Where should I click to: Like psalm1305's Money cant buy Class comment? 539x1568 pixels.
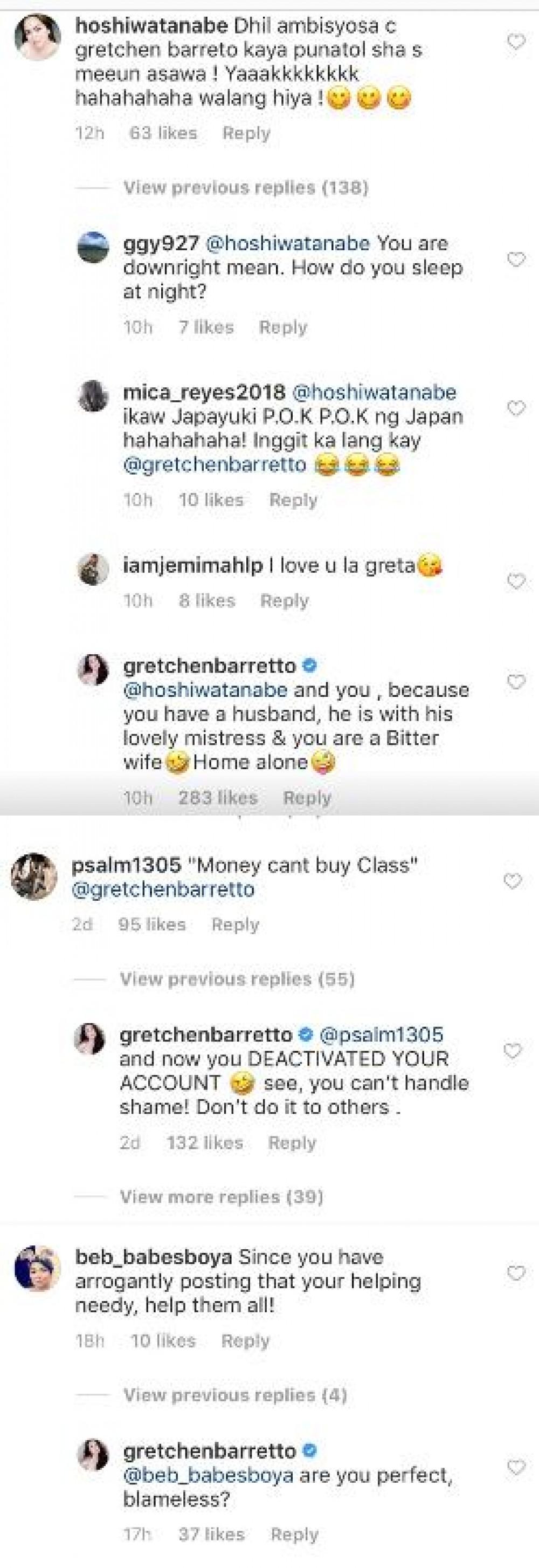tap(513, 881)
